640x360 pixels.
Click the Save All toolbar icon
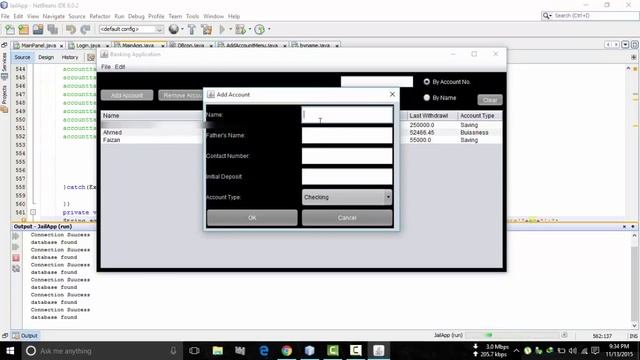53,29
